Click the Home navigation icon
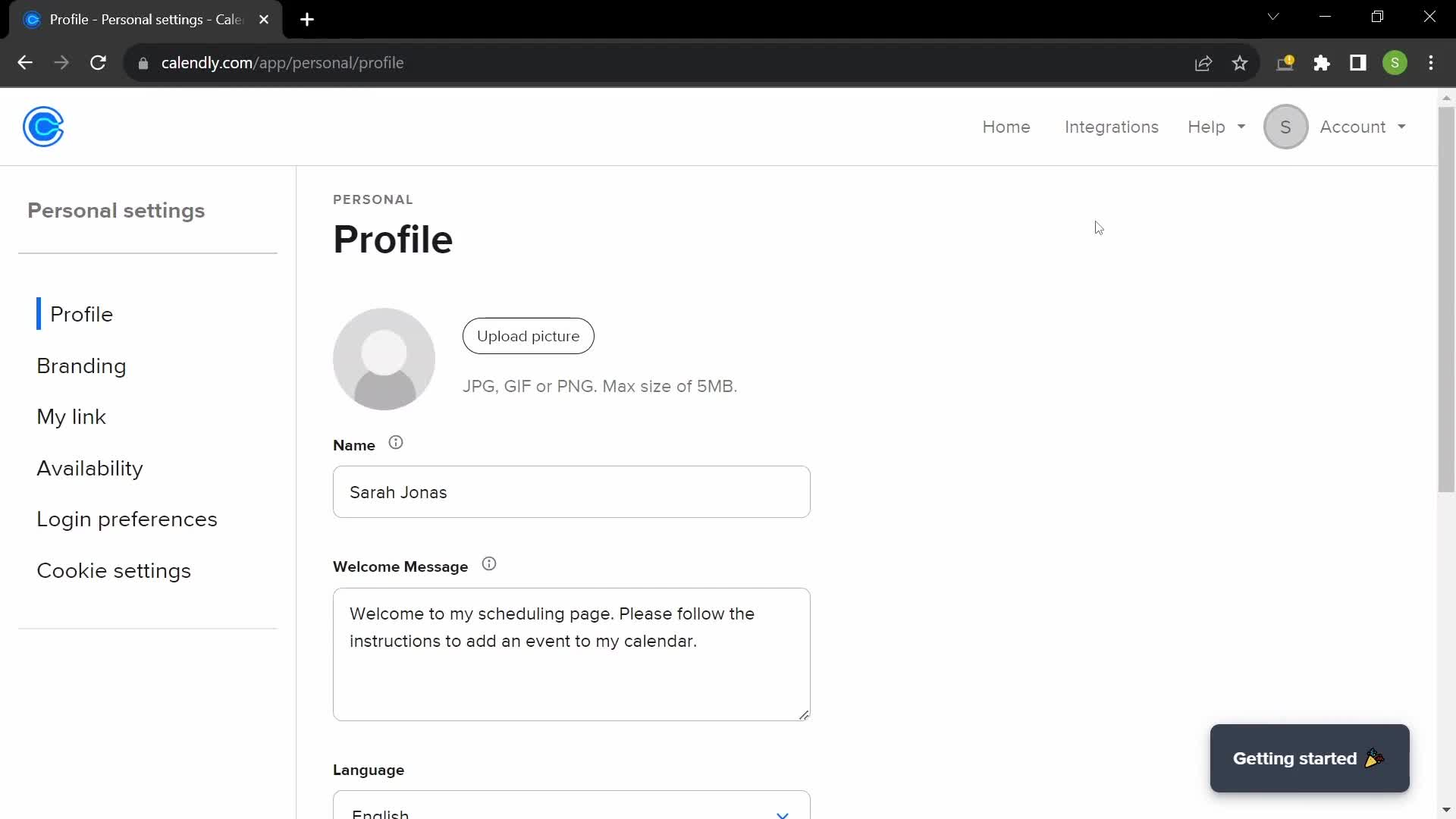This screenshot has width=1456, height=819. pyautogui.click(x=1006, y=126)
